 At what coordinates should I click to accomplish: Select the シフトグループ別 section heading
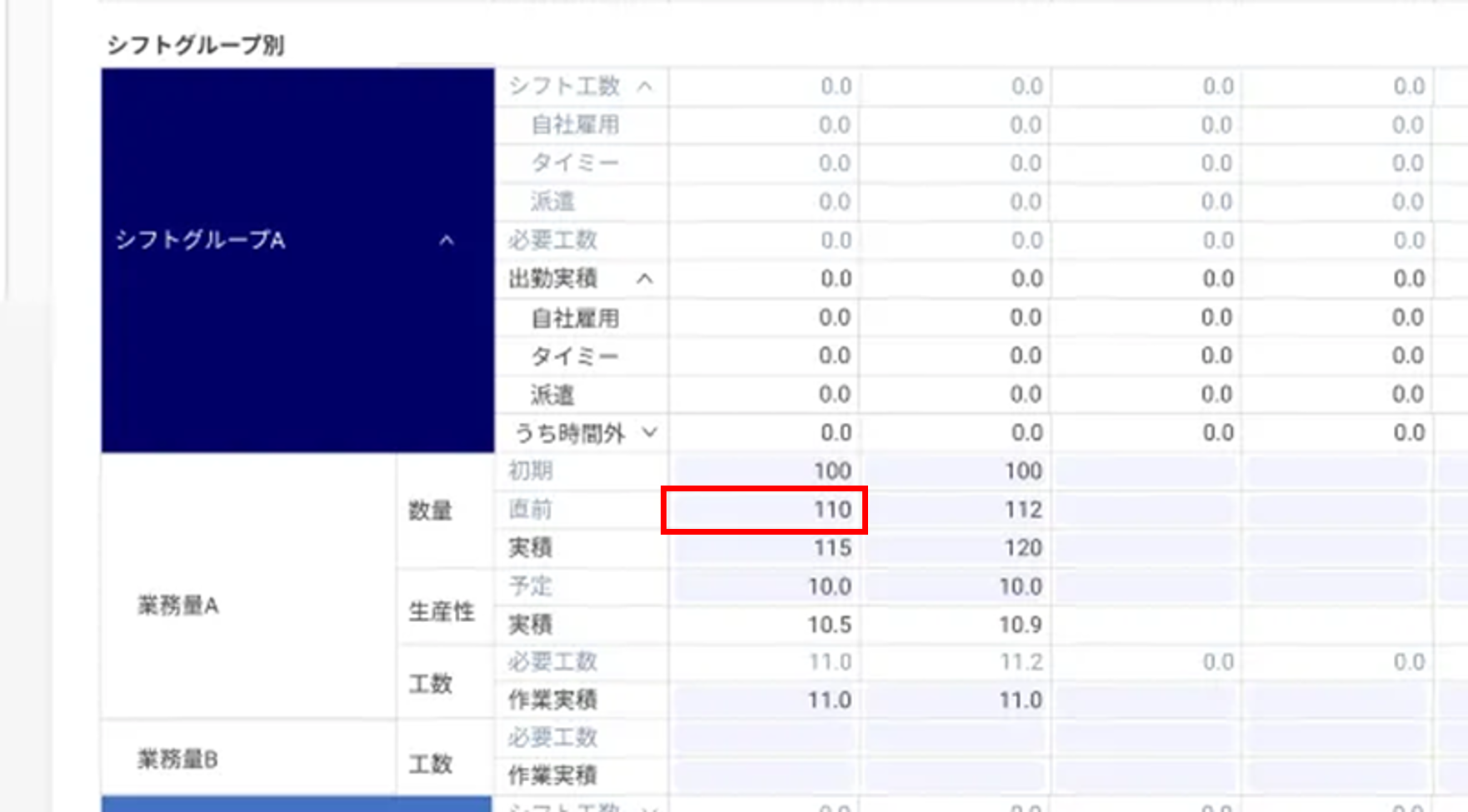(196, 45)
